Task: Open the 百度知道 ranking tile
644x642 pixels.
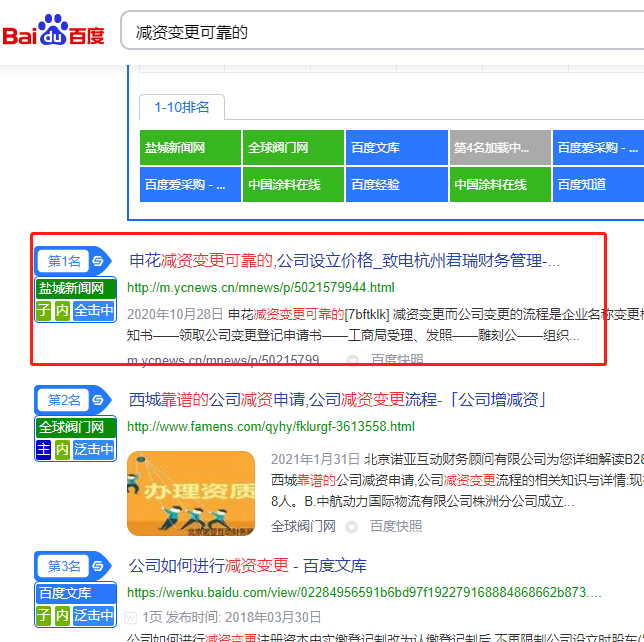Action: 598,184
